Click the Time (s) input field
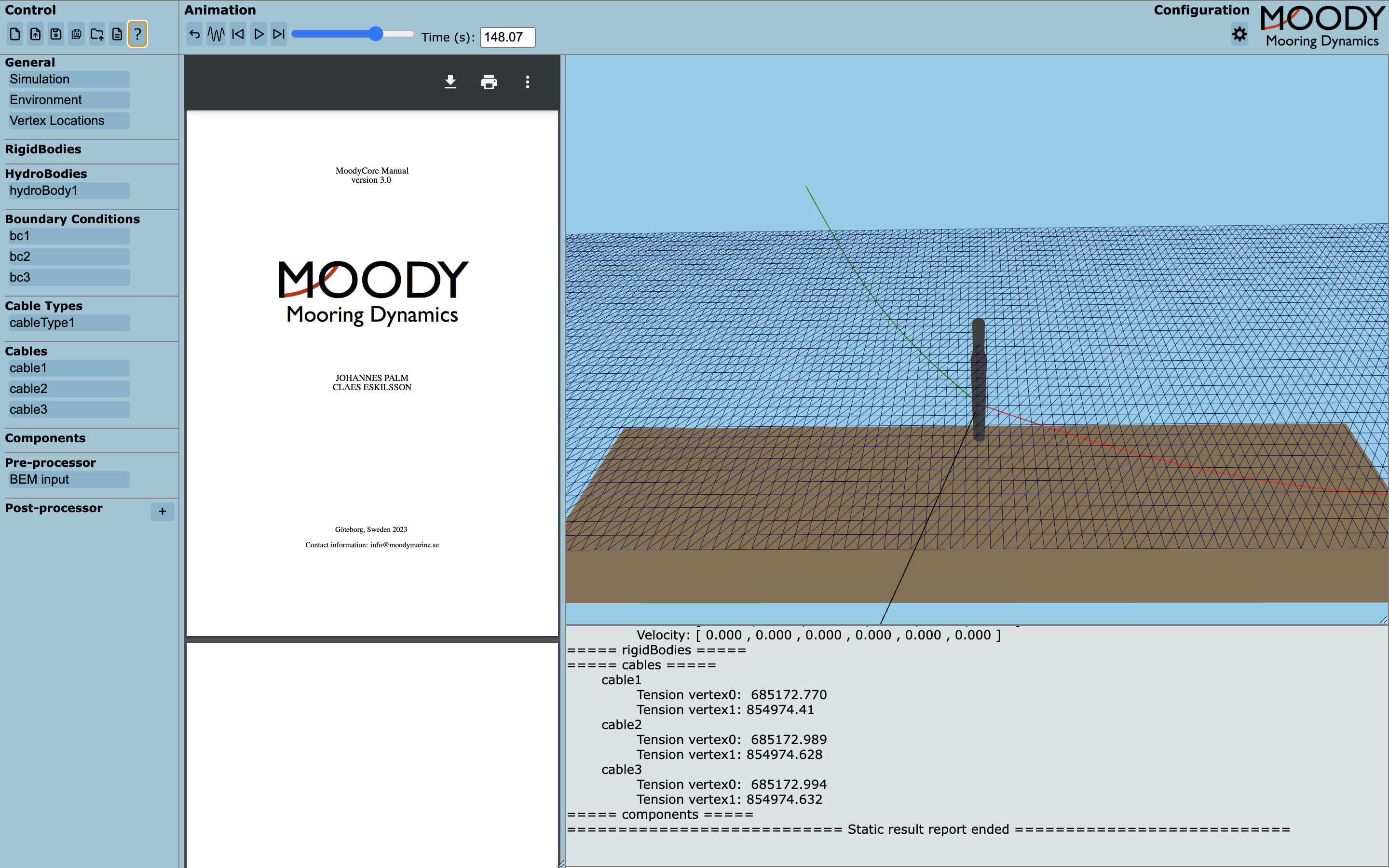Image resolution: width=1389 pixels, height=868 pixels. click(x=507, y=37)
